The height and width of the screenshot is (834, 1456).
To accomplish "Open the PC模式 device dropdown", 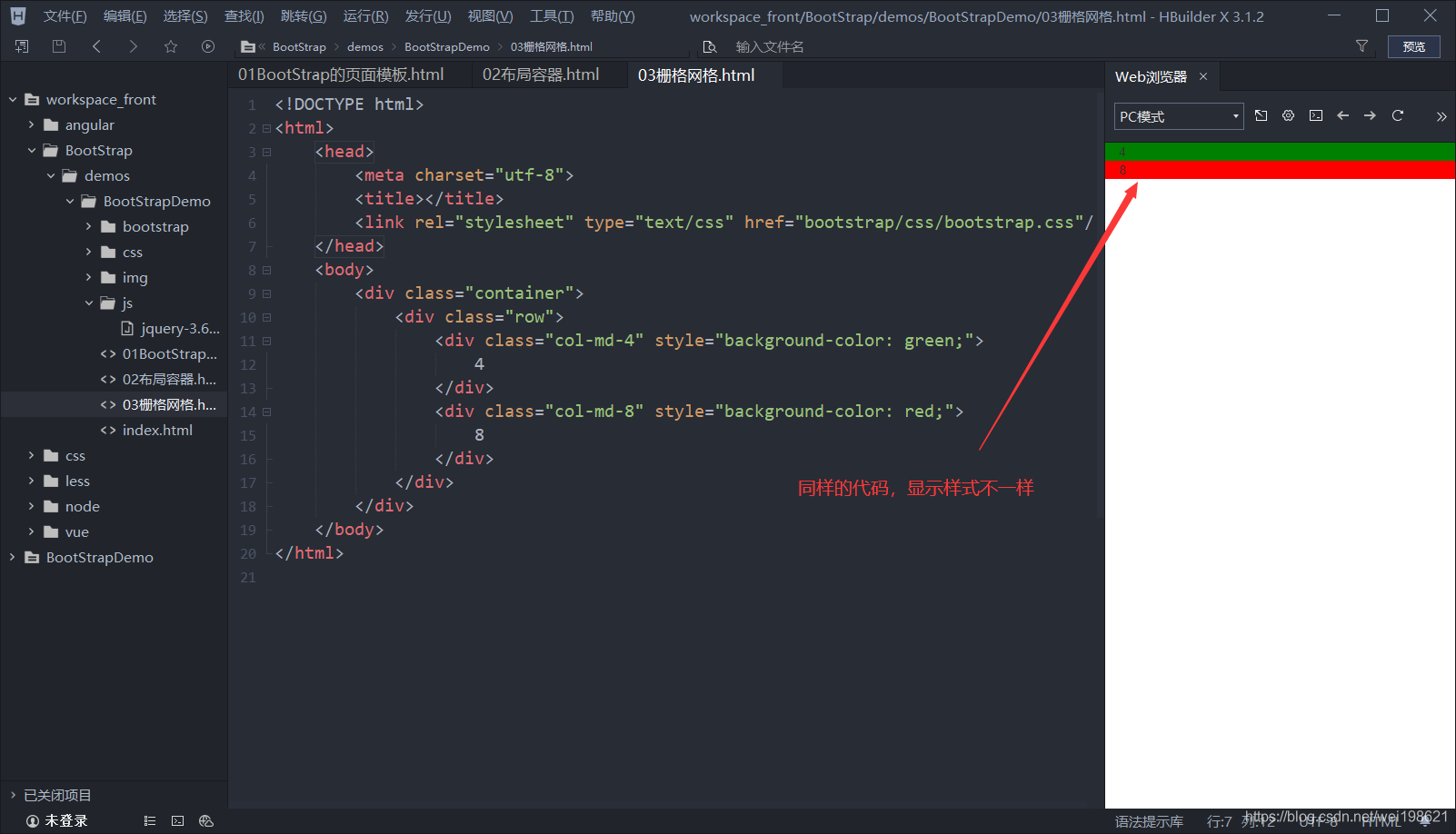I will coord(1179,116).
